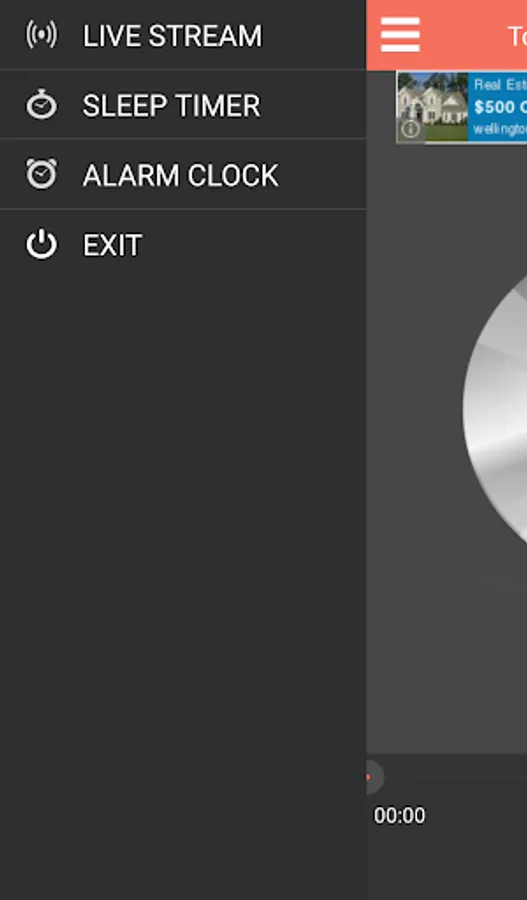Click the 00:00 elapsed time label
Screen dimensions: 527x900
[400, 816]
